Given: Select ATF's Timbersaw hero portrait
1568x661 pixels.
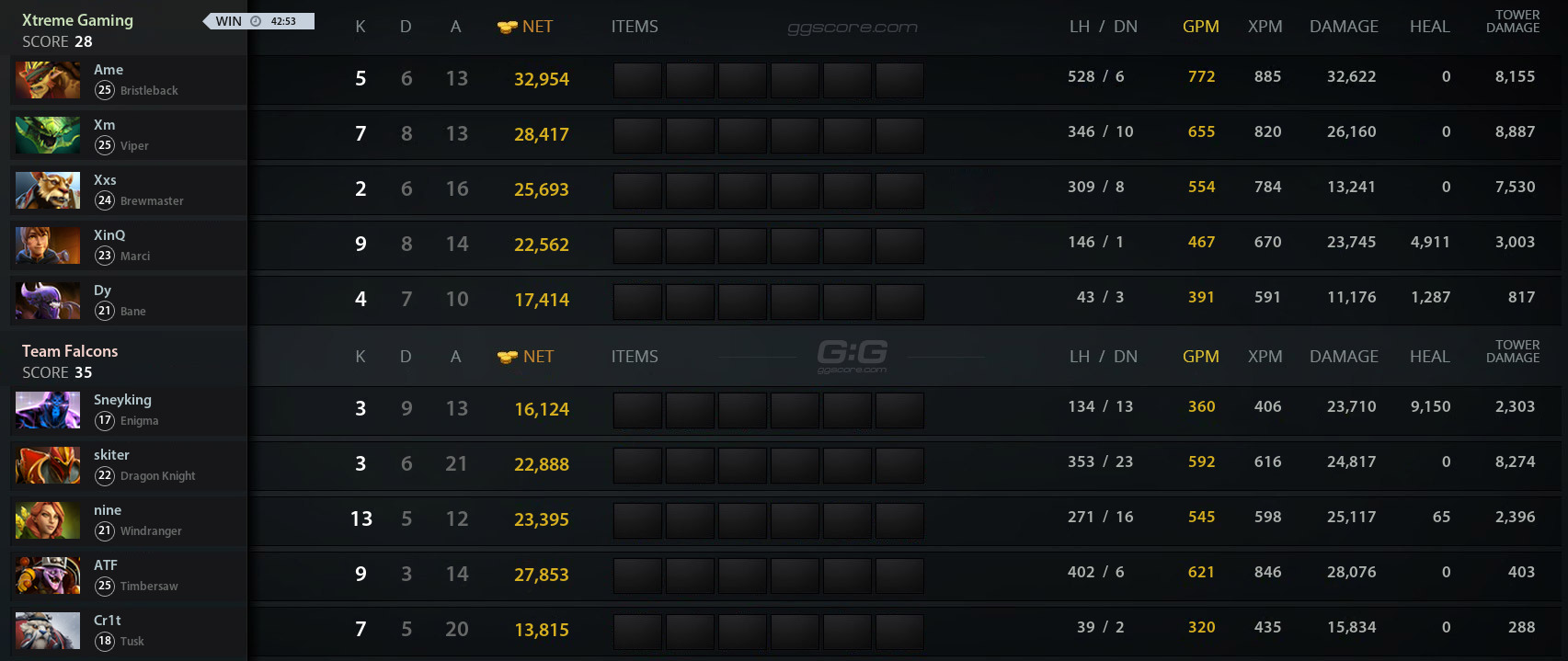Looking at the screenshot, I should coord(47,576).
